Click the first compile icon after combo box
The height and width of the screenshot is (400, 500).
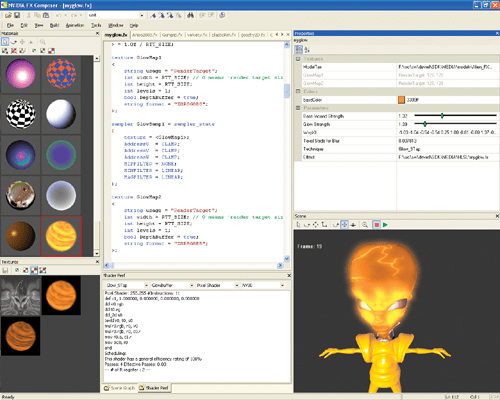[153, 15]
